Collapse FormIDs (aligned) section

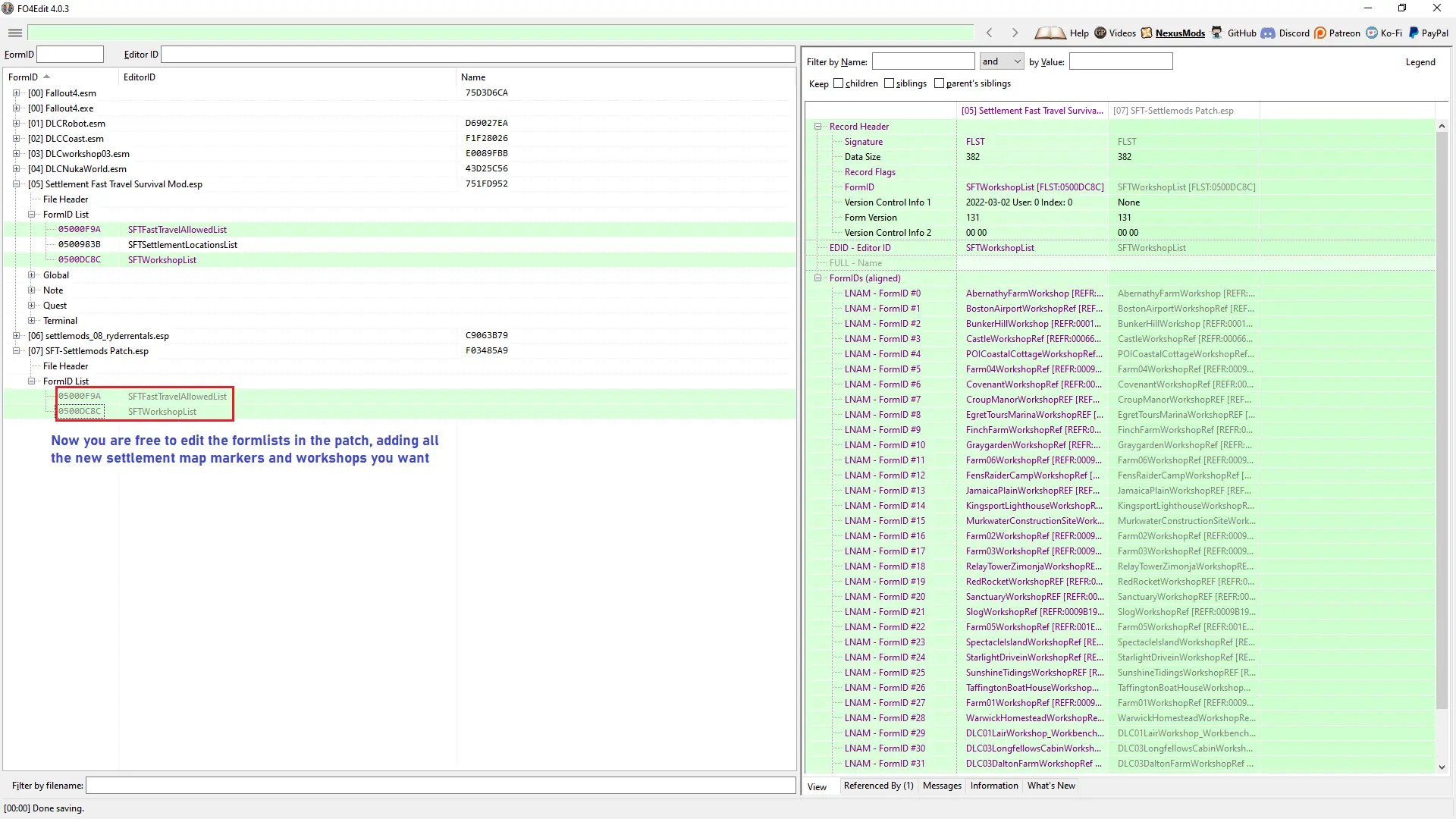[x=818, y=278]
